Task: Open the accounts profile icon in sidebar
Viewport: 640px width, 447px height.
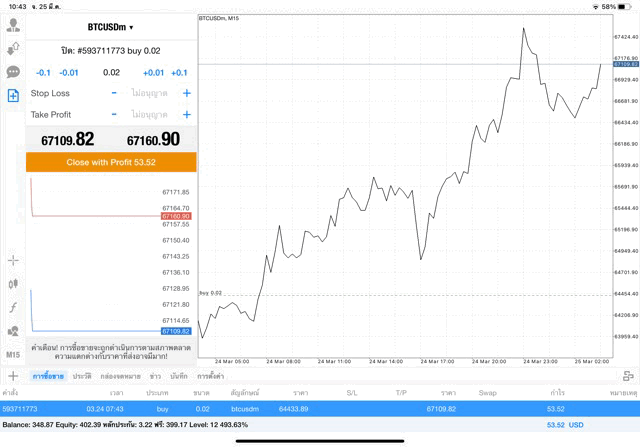Action: pos(13,25)
